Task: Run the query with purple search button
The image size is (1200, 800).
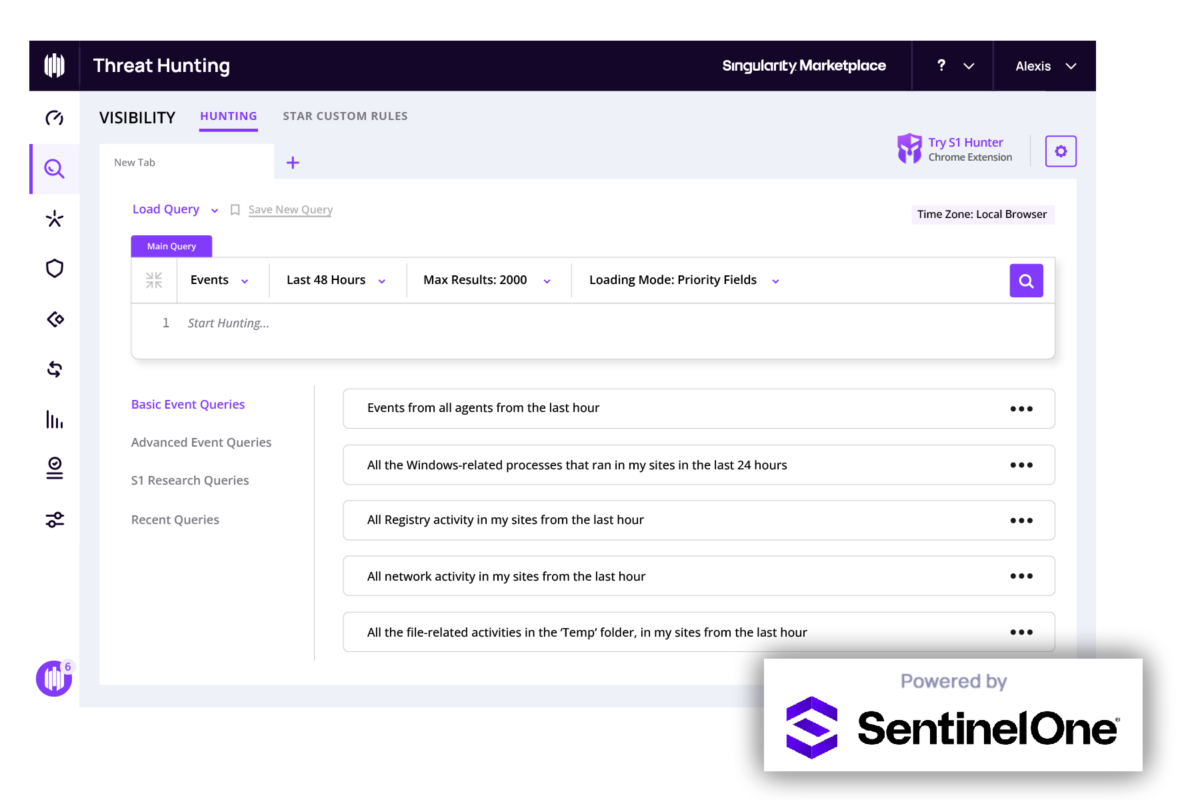Action: (1026, 281)
